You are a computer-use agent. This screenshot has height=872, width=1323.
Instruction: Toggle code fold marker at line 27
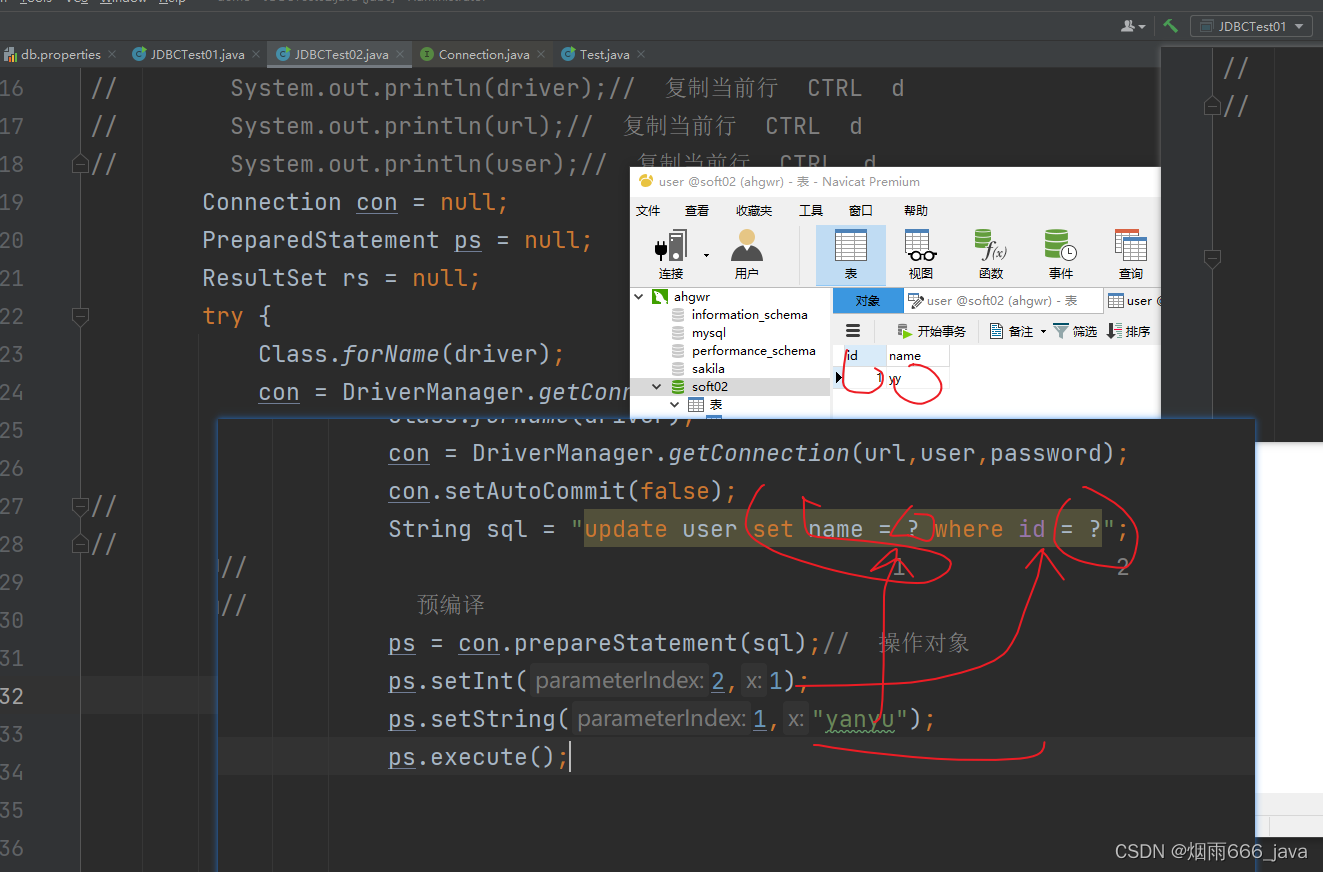pos(81,506)
